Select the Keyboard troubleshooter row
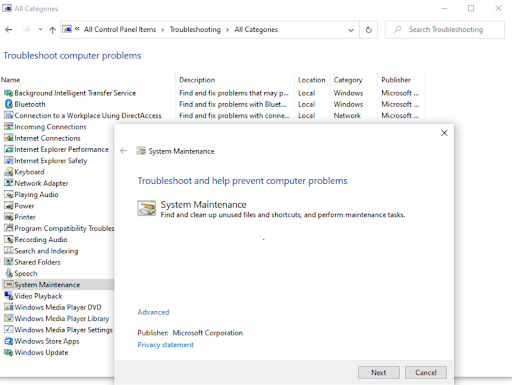 [x=29, y=172]
